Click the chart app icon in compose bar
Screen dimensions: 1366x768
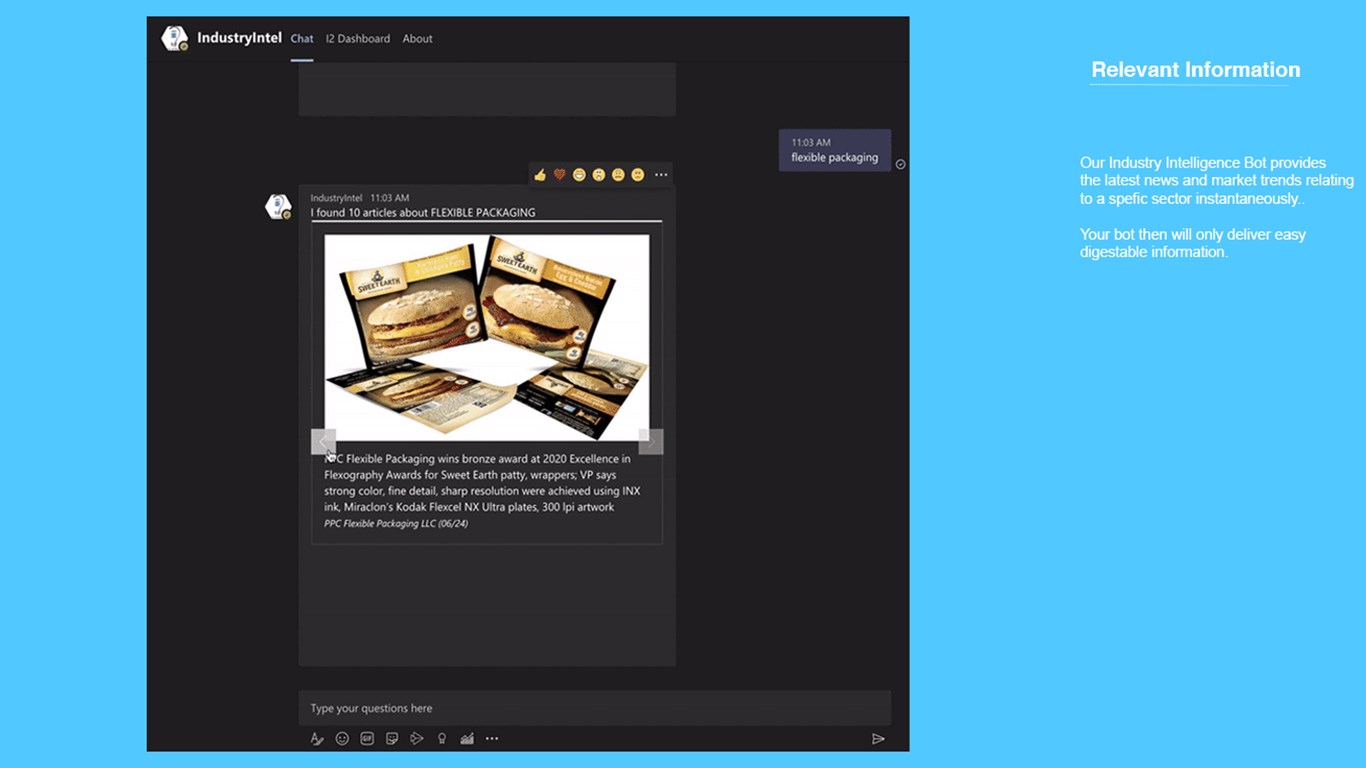(x=467, y=739)
